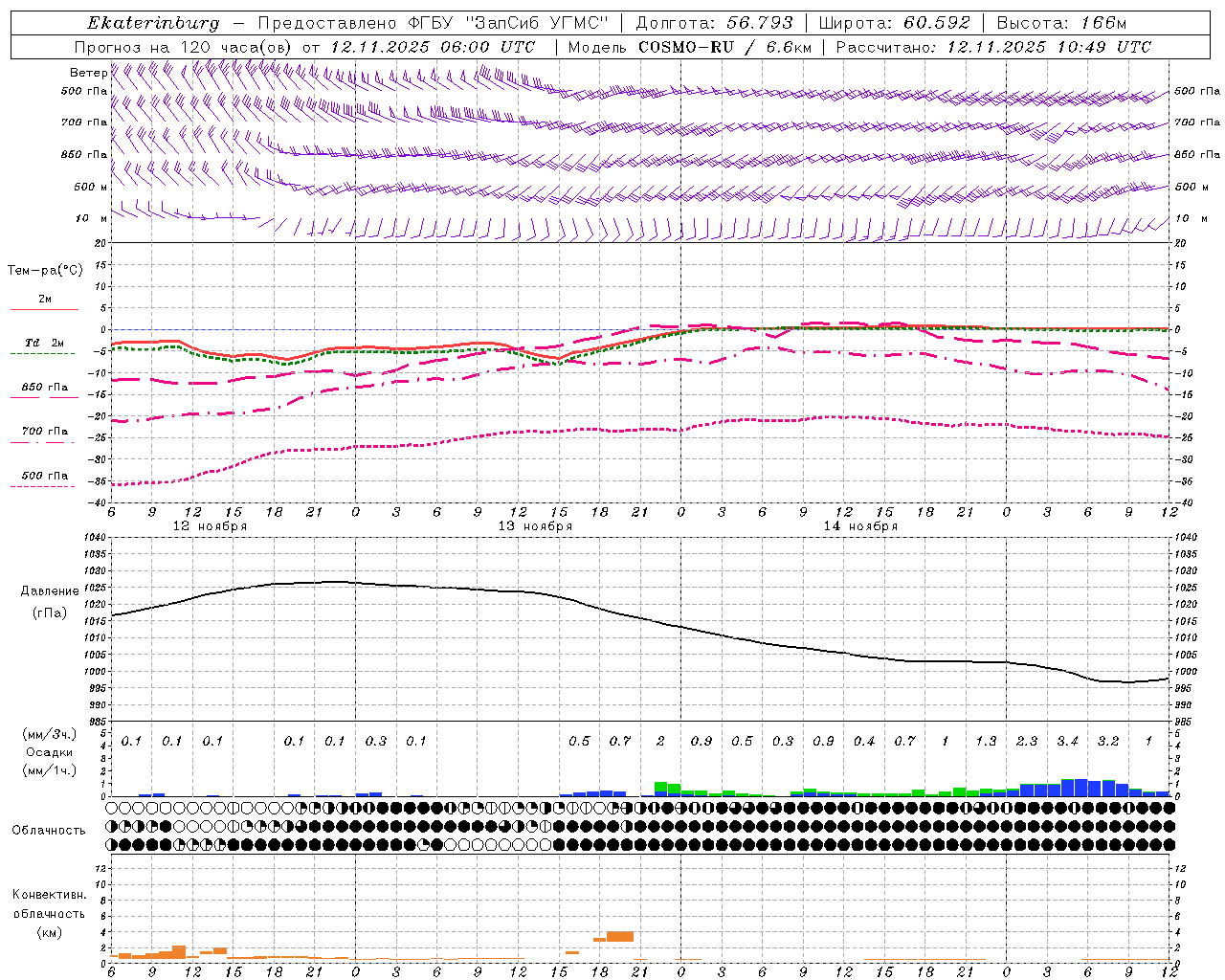Click the "Конвективн." convective cloud label
The width and height of the screenshot is (1225, 980).
49,895
